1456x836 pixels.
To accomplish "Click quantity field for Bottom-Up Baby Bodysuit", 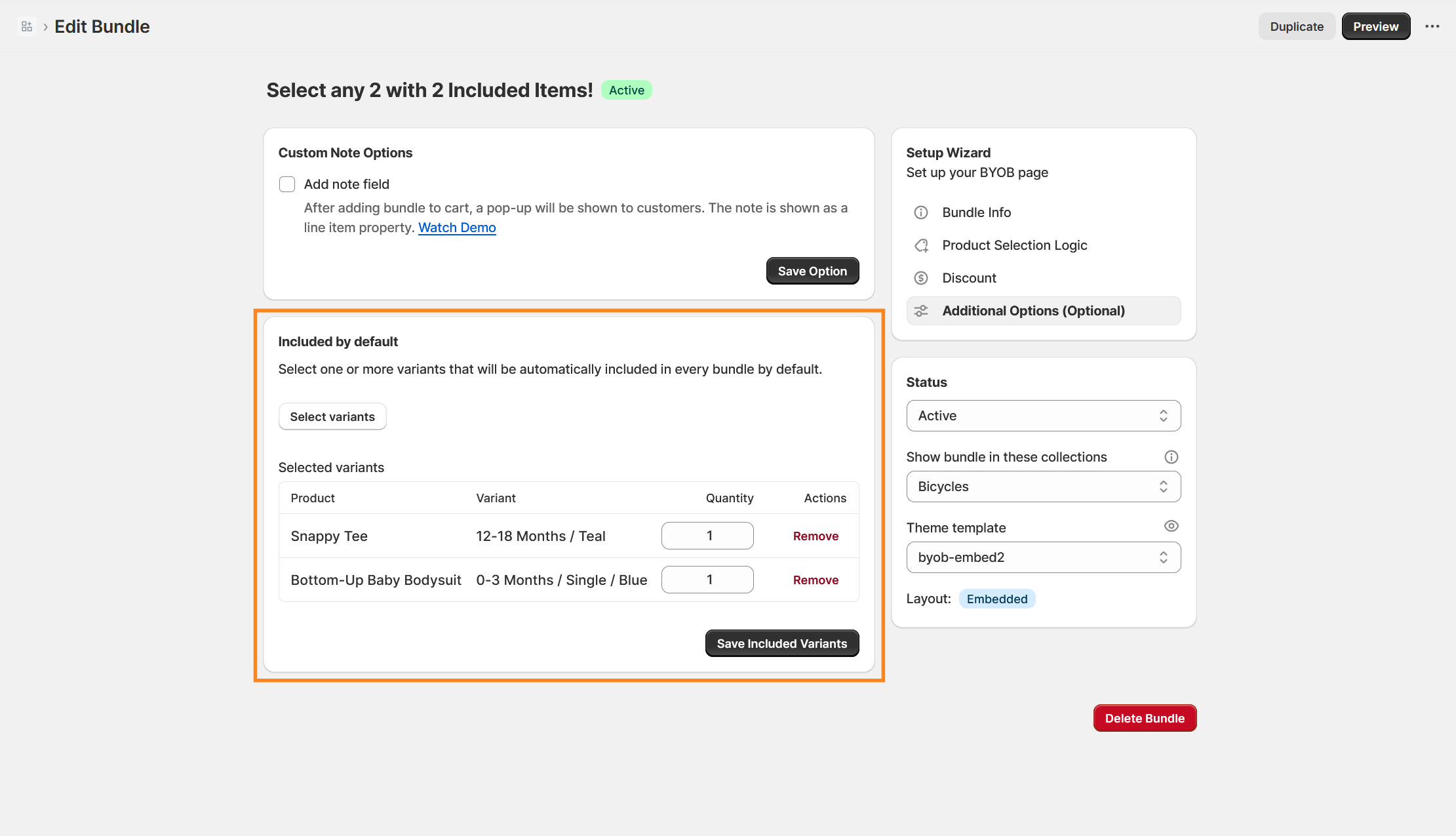I will [x=707, y=580].
